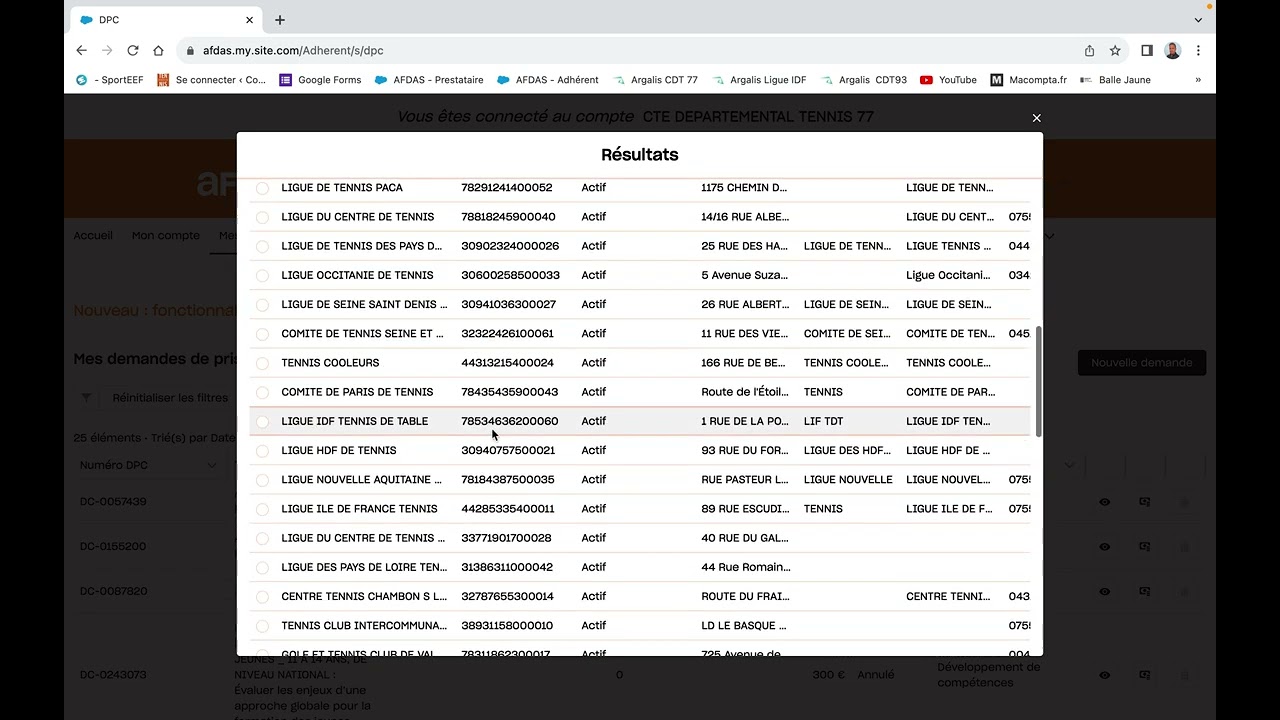This screenshot has width=1280, height=720.
Task: Open the Numéro DPC column sort dropdown
Action: click(211, 465)
